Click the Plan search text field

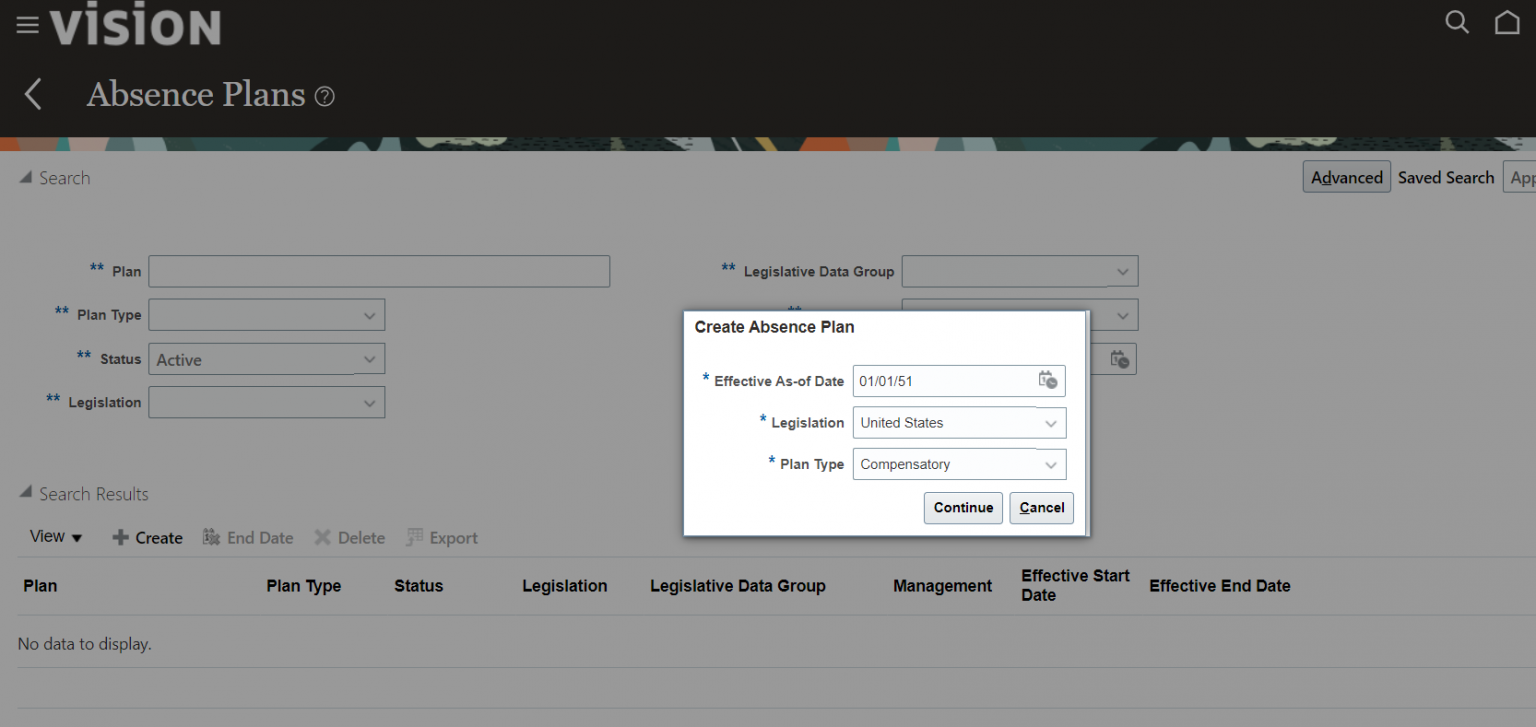click(379, 271)
